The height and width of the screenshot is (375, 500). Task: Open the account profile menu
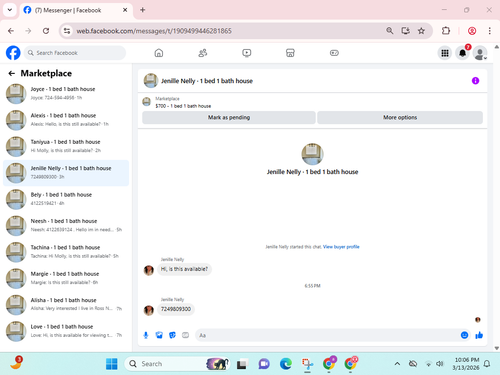(480, 53)
